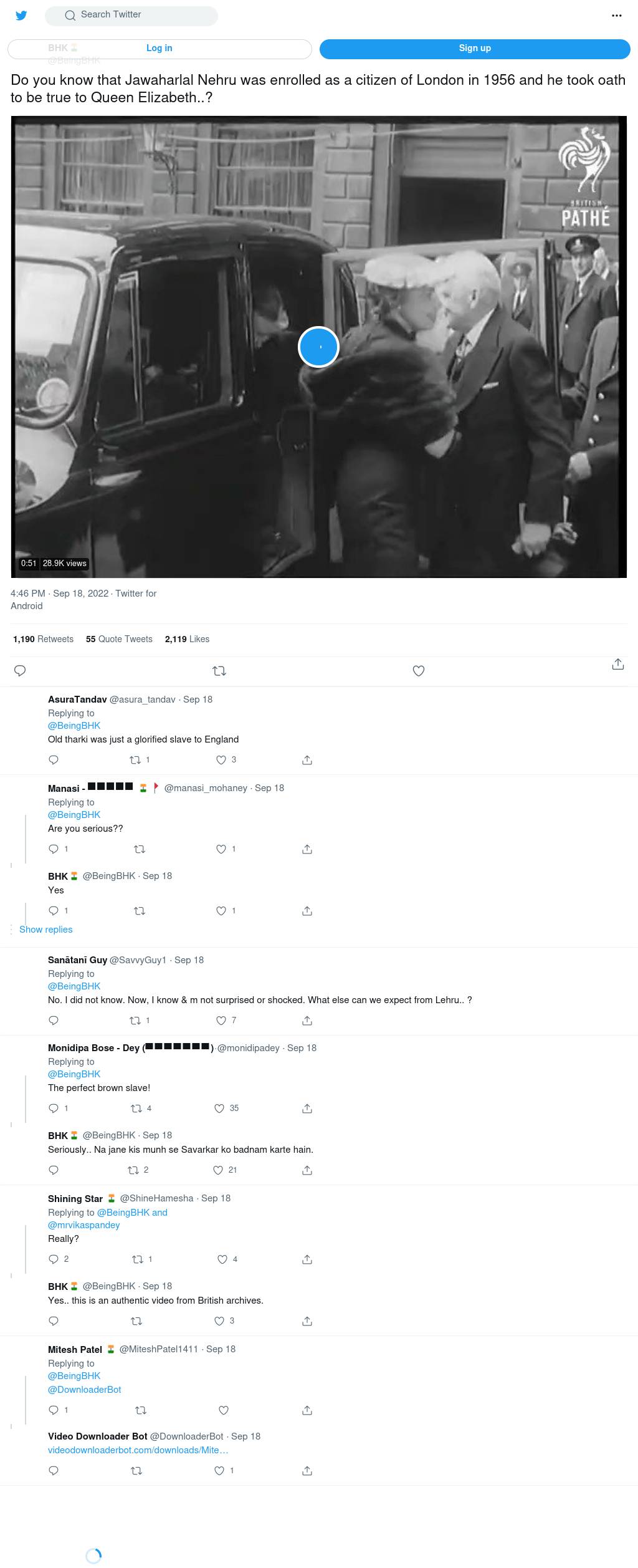Open the @mrvikaspandey mention link
The width and height of the screenshot is (638, 1568).
[x=84, y=1225]
